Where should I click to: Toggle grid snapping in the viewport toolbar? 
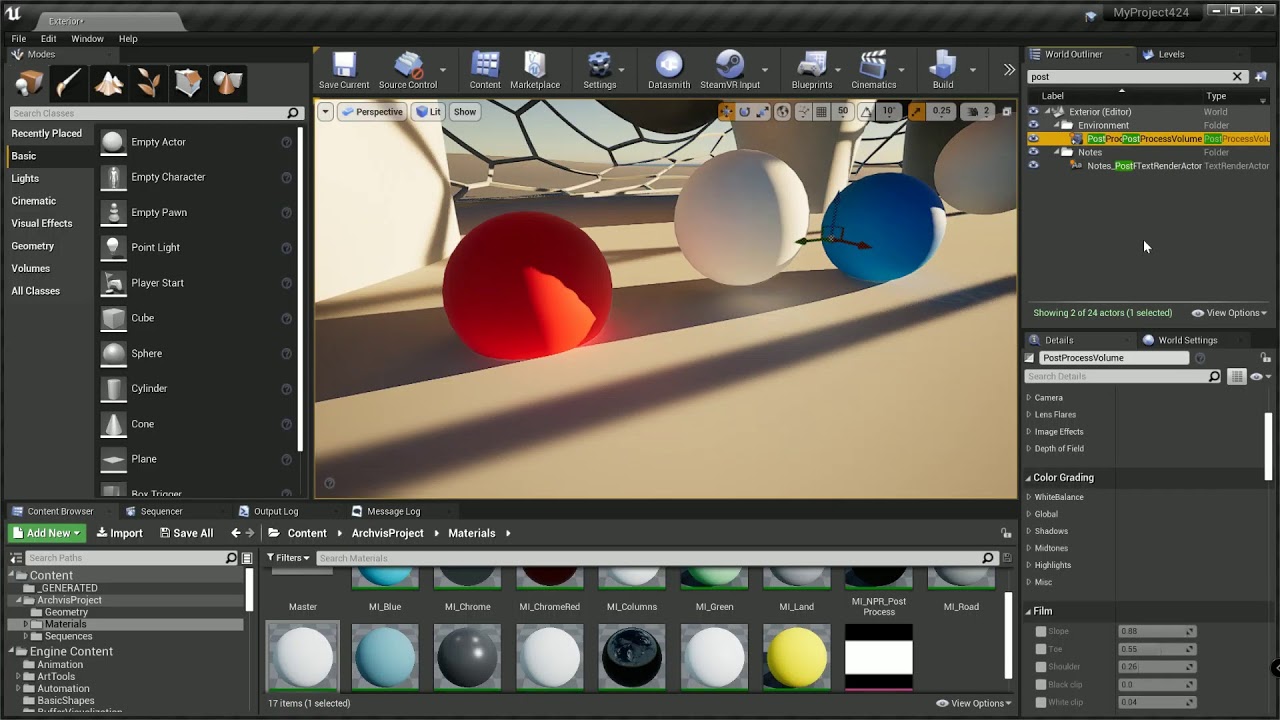click(822, 112)
